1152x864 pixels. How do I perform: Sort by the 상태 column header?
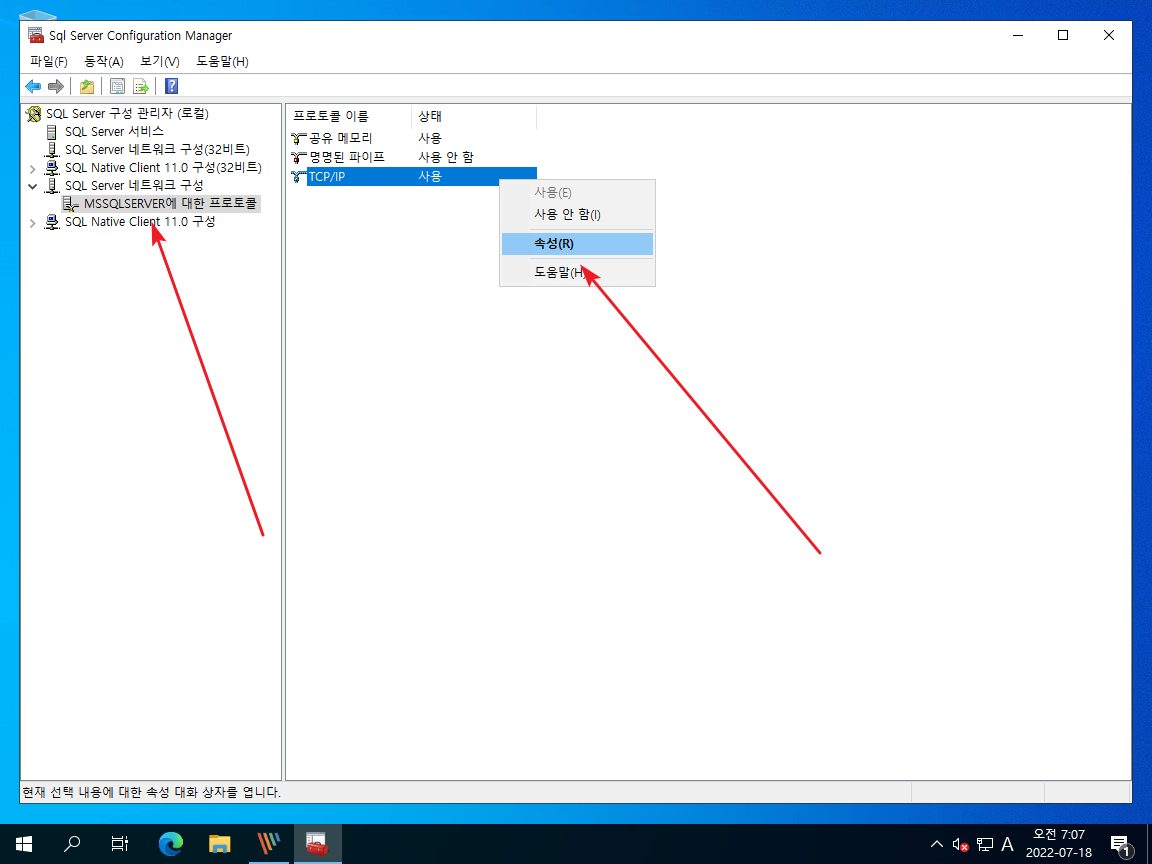(473, 116)
